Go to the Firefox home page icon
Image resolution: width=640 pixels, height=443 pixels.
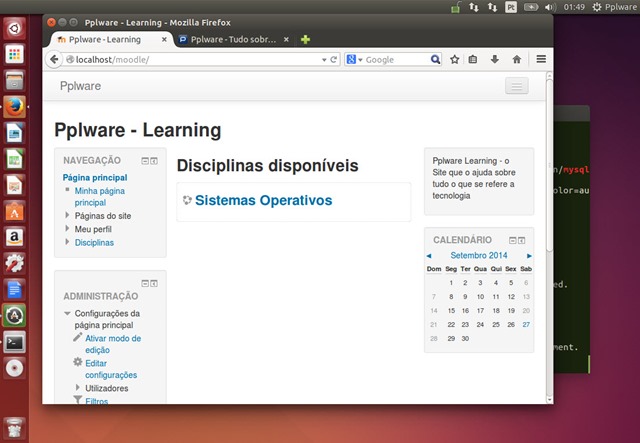pos(517,60)
